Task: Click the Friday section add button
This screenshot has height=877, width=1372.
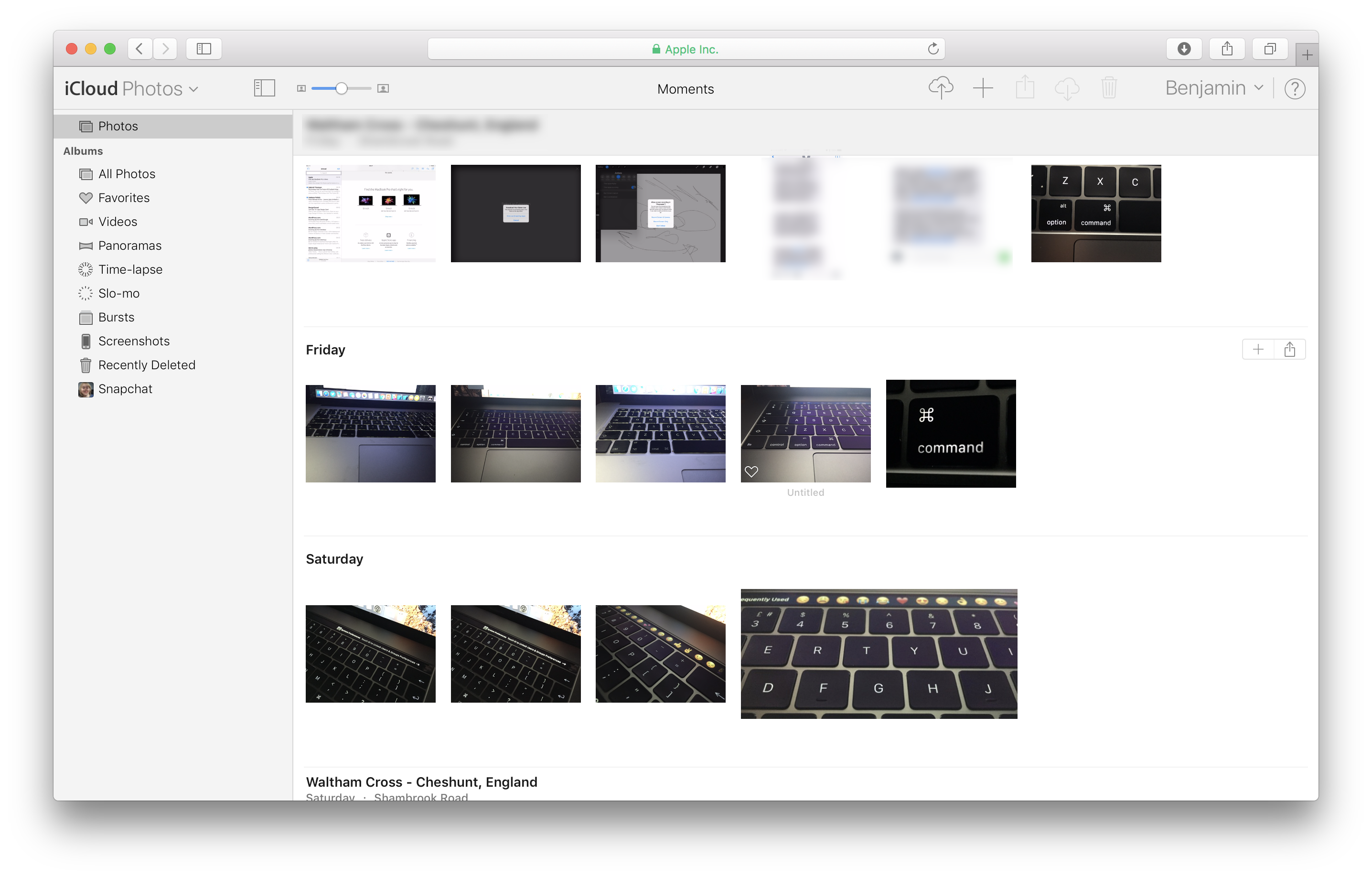Action: coord(1258,349)
